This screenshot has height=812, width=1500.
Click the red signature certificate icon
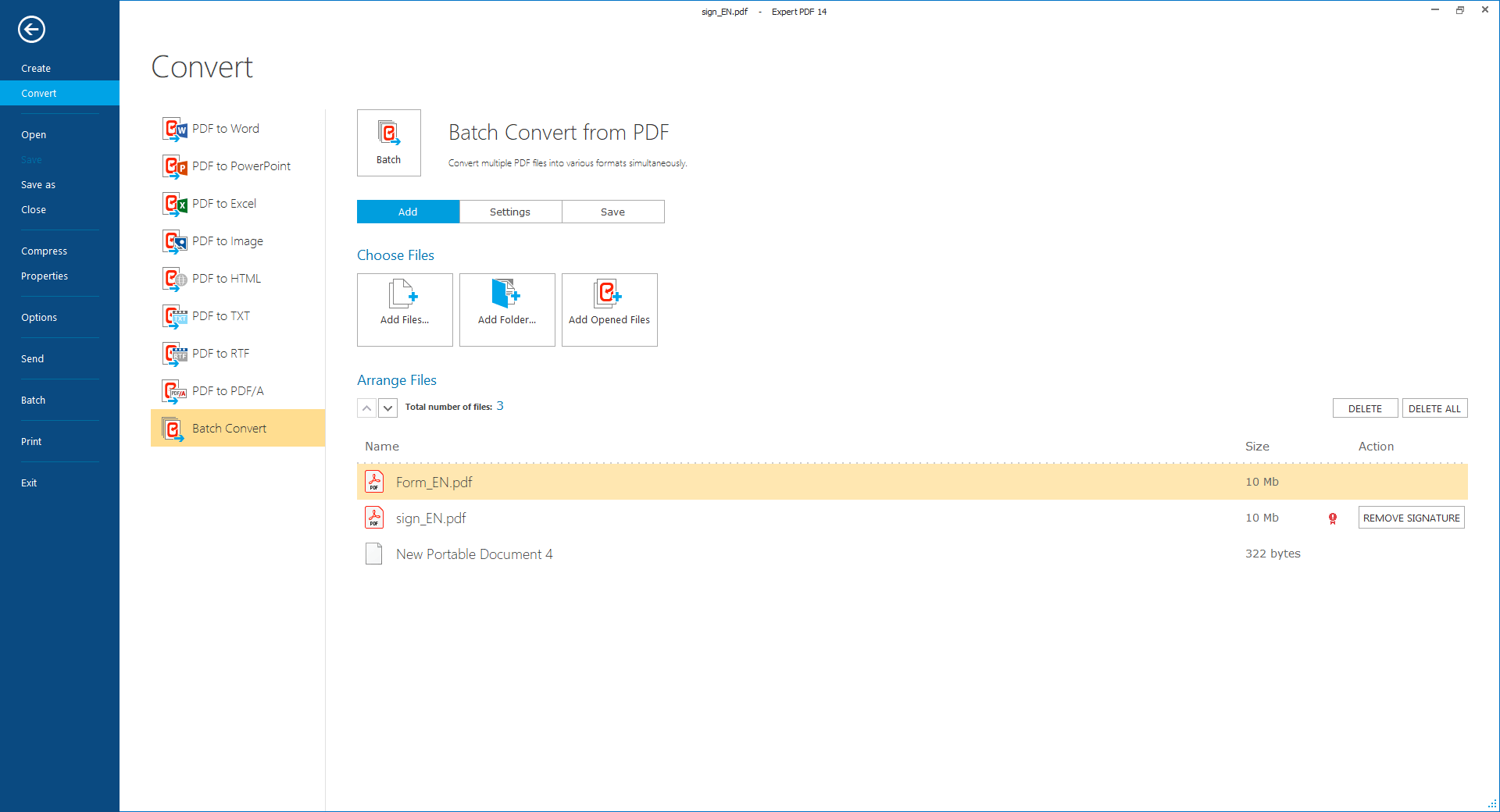pos(1333,518)
